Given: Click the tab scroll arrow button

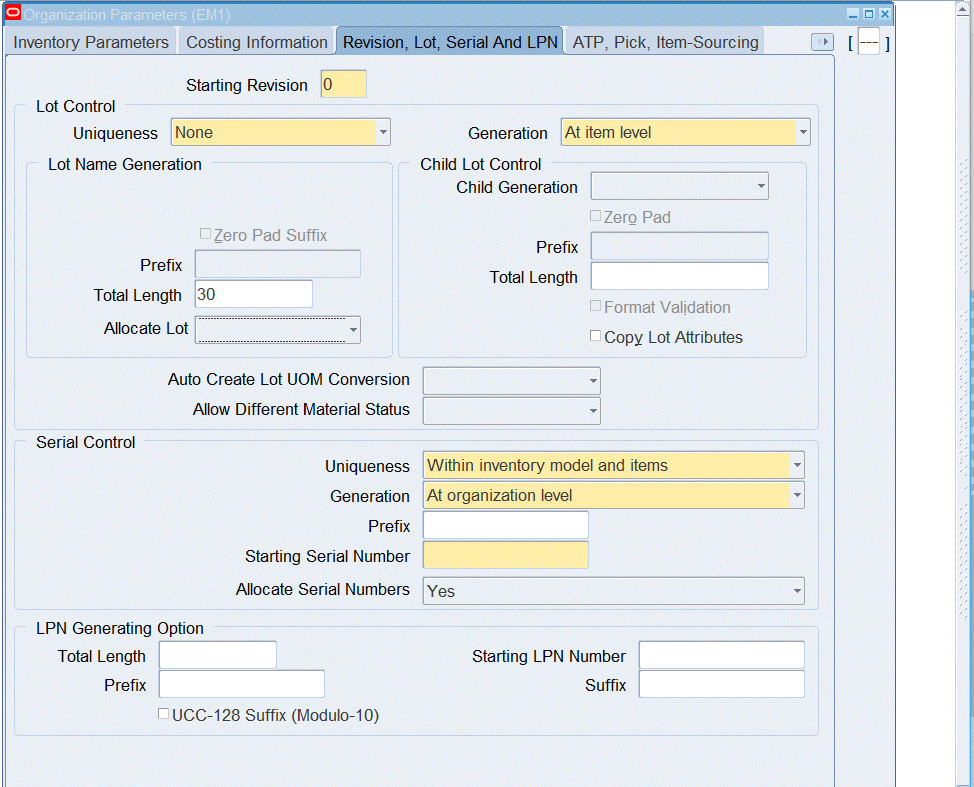Looking at the screenshot, I should [822, 42].
